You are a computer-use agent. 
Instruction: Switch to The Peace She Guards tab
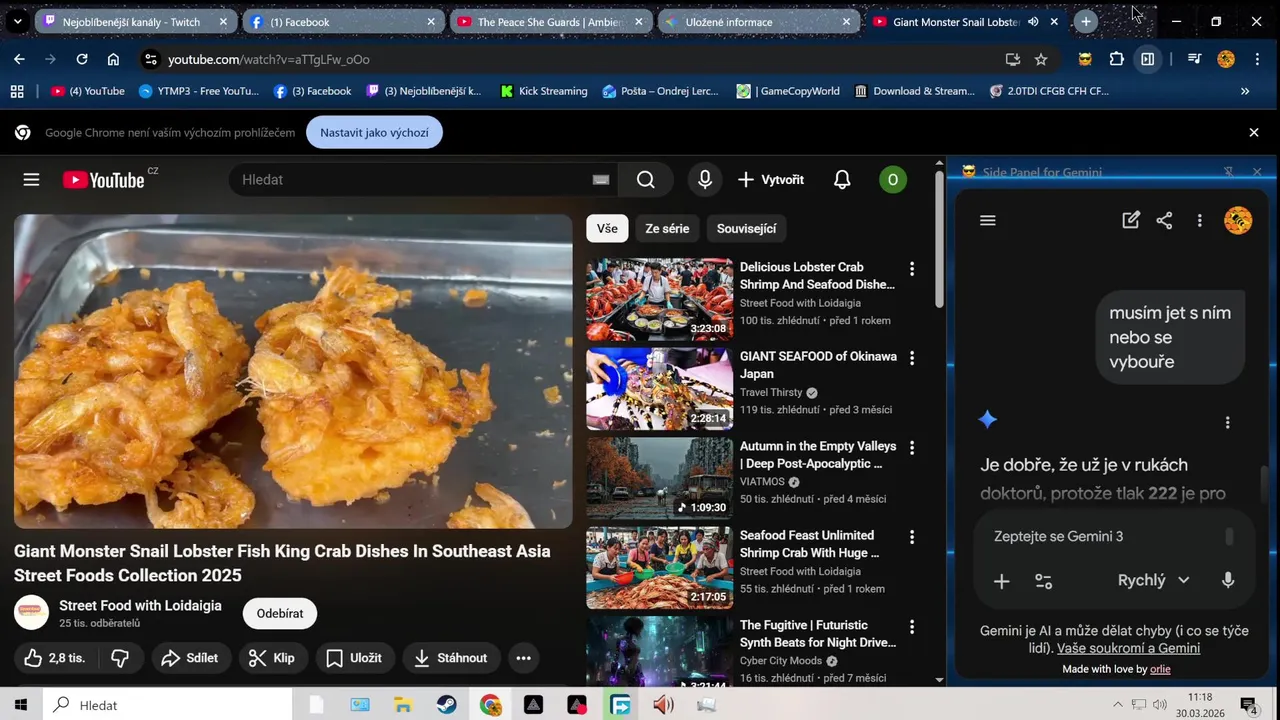[x=552, y=21]
